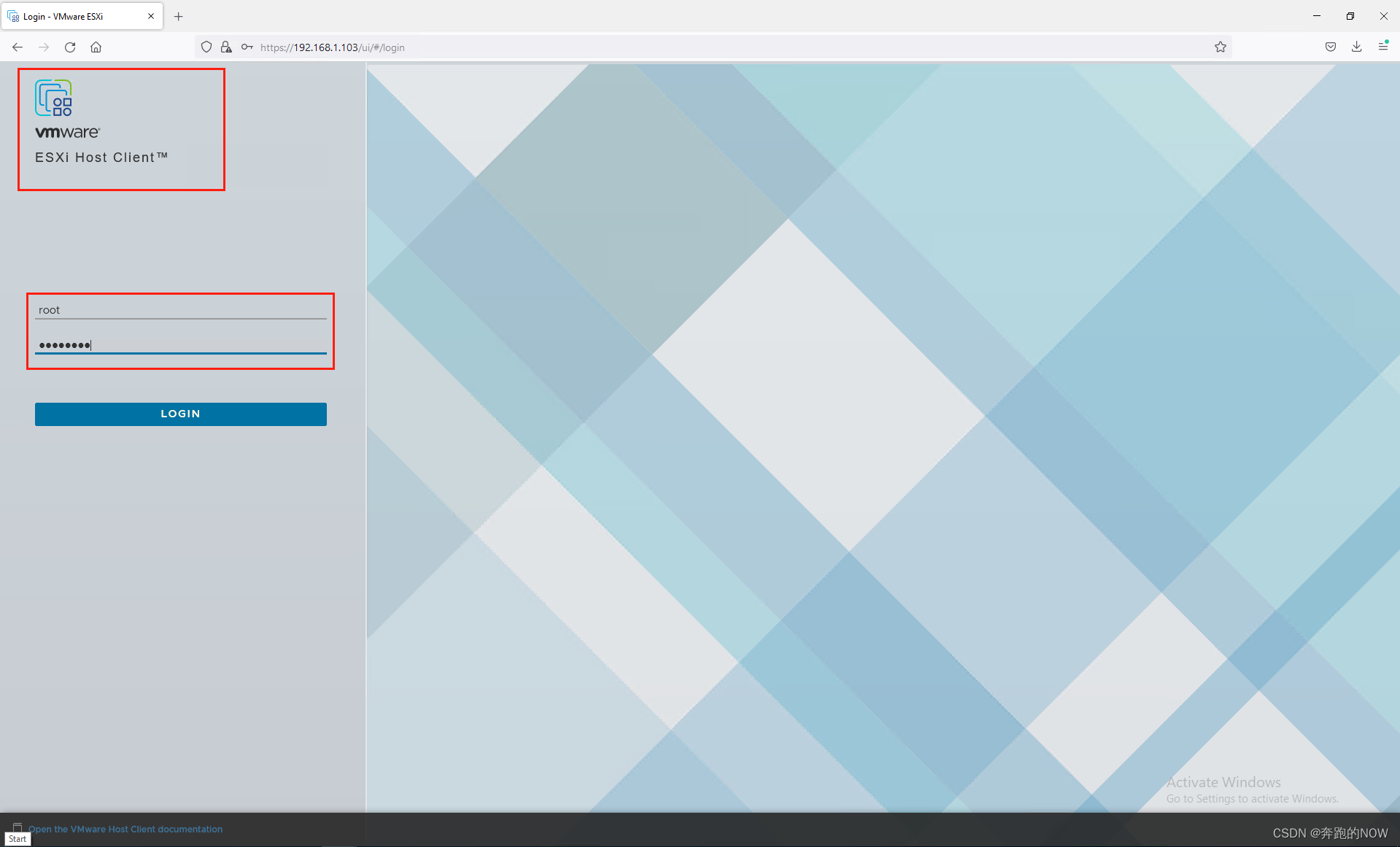The height and width of the screenshot is (847, 1400).
Task: Click the browser Back arrow
Action: (x=18, y=47)
